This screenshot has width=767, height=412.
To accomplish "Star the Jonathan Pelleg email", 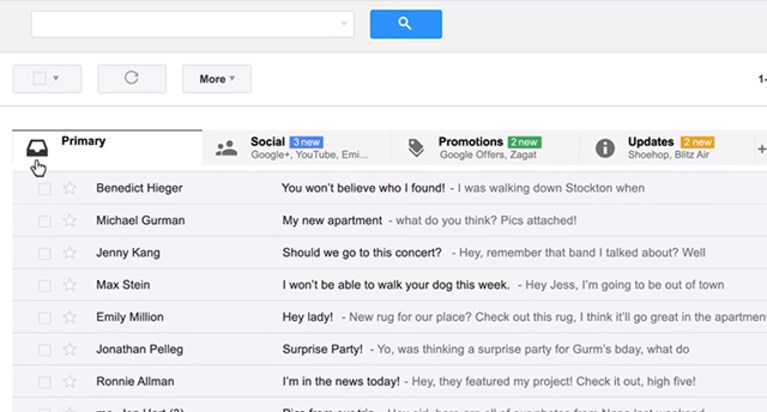I will 69,349.
